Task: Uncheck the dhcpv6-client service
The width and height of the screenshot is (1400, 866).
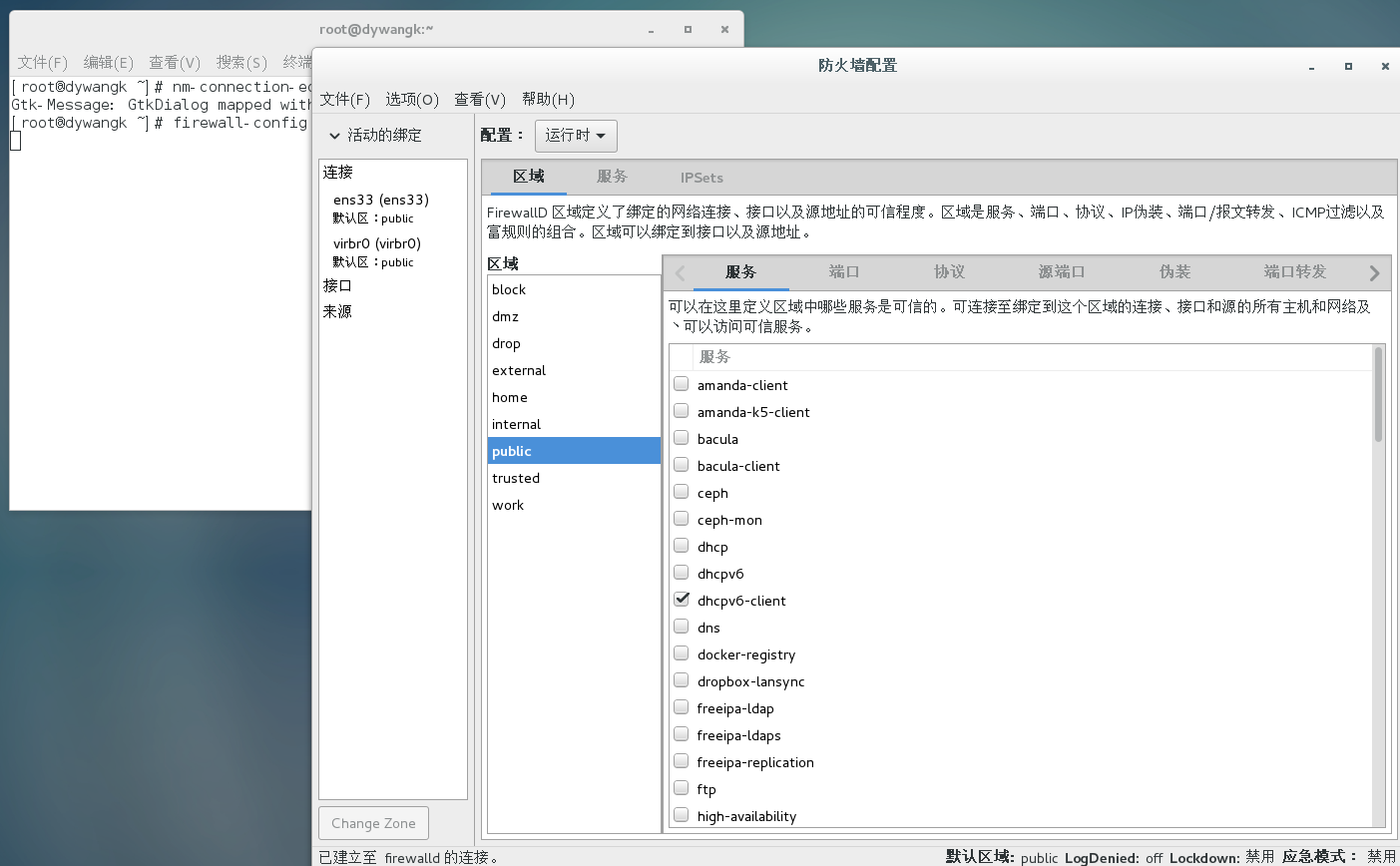Action: 682,600
